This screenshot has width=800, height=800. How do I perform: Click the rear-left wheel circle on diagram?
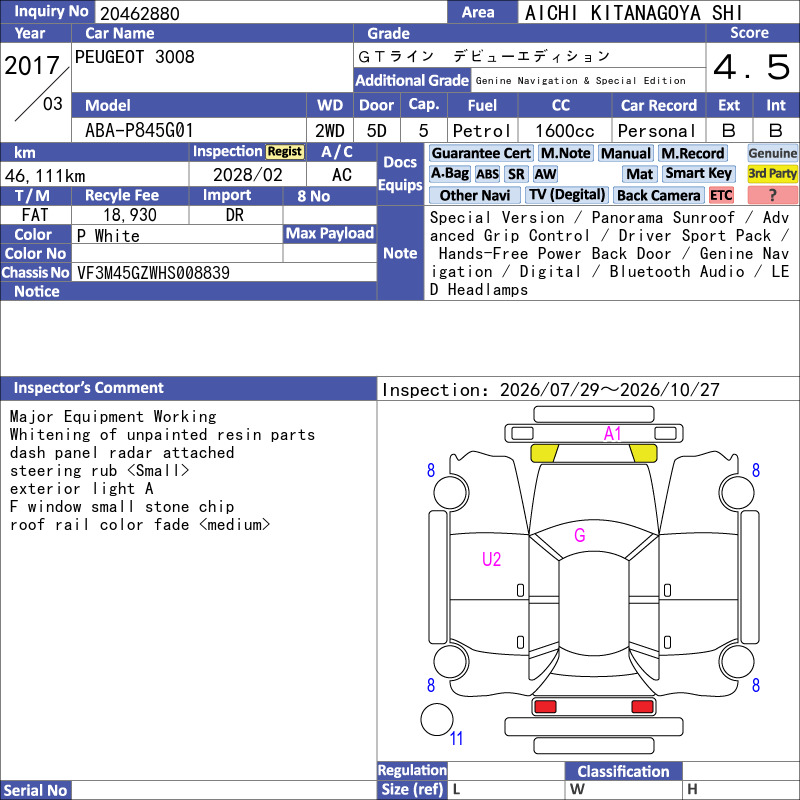(x=451, y=661)
